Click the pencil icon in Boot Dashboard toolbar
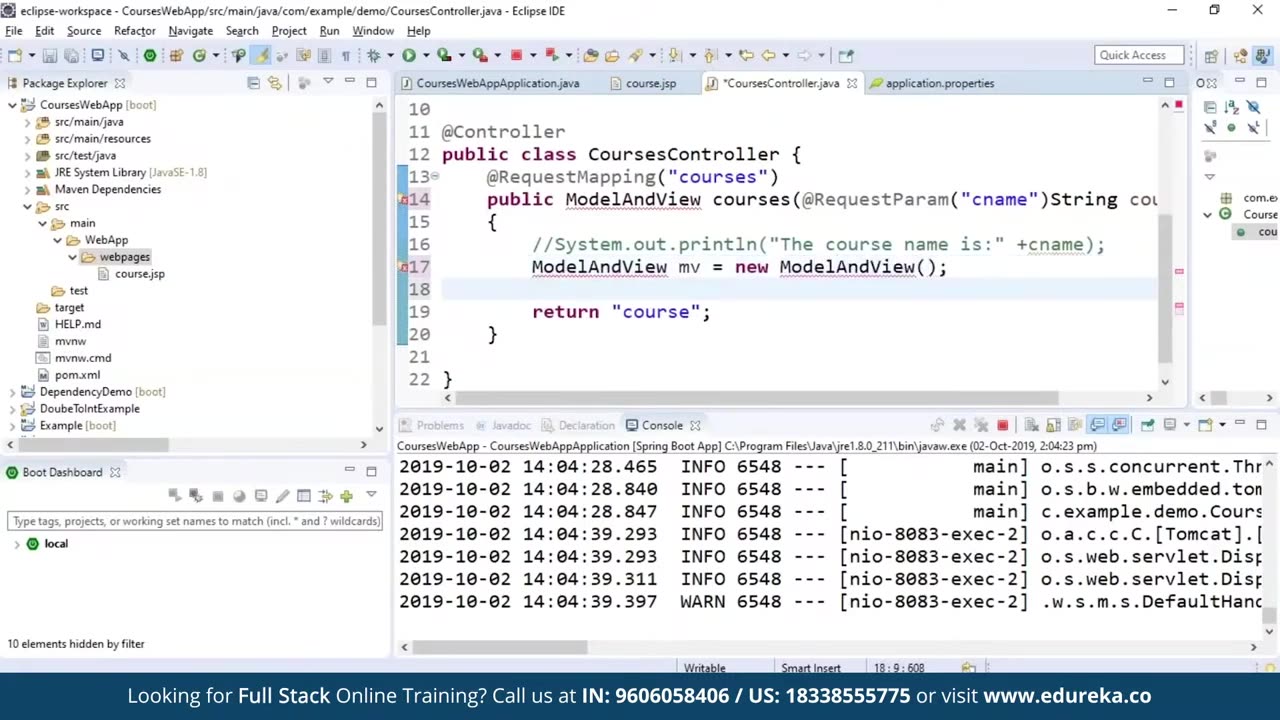 point(282,496)
